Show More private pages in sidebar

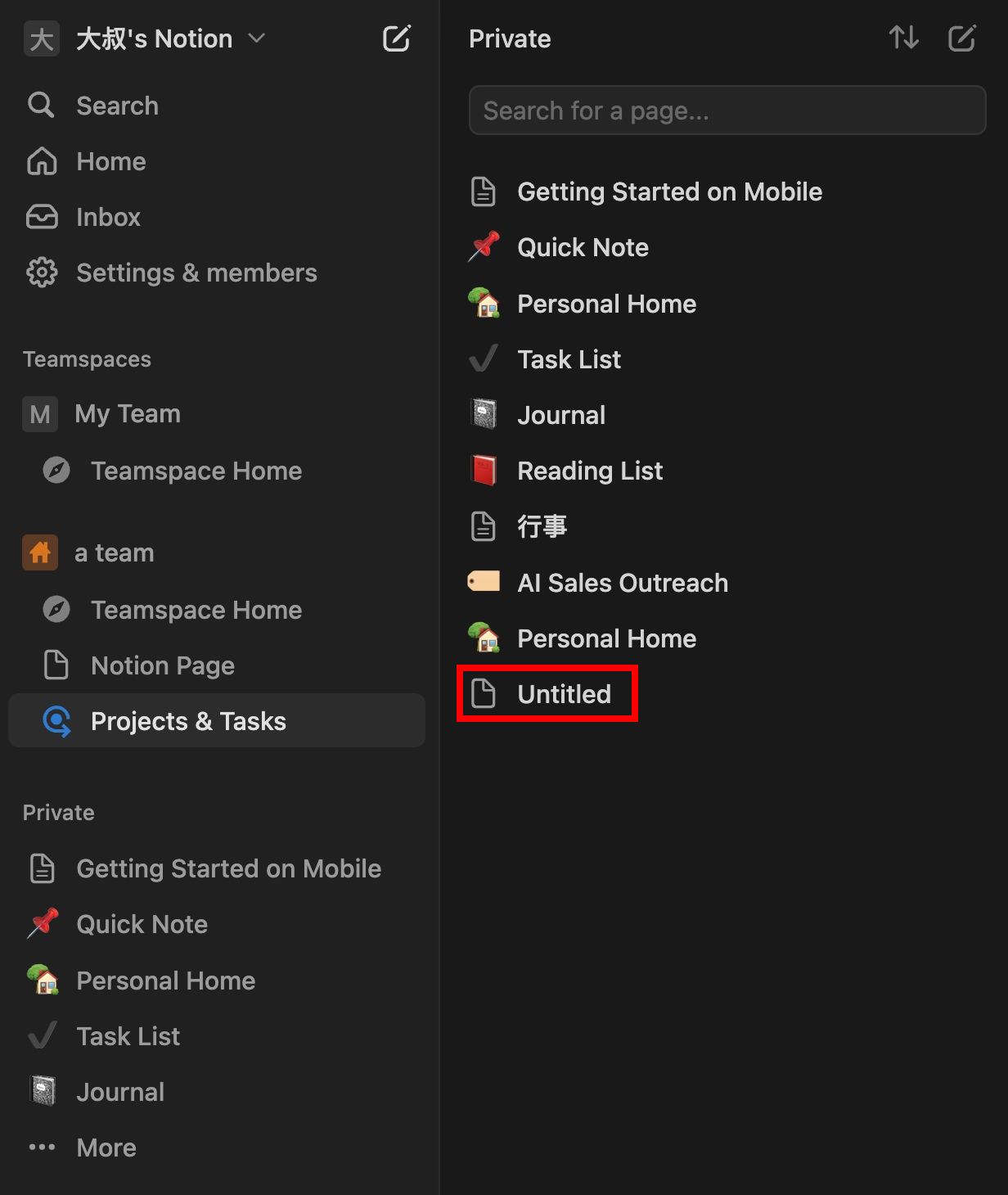click(x=106, y=1148)
